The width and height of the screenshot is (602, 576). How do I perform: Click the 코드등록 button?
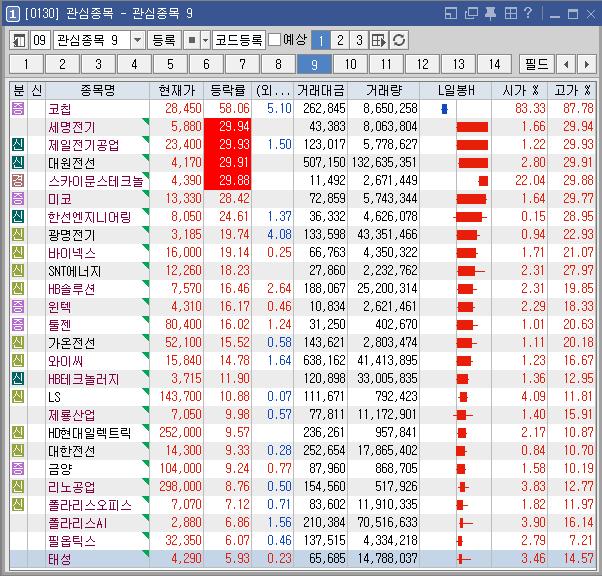pyautogui.click(x=239, y=40)
